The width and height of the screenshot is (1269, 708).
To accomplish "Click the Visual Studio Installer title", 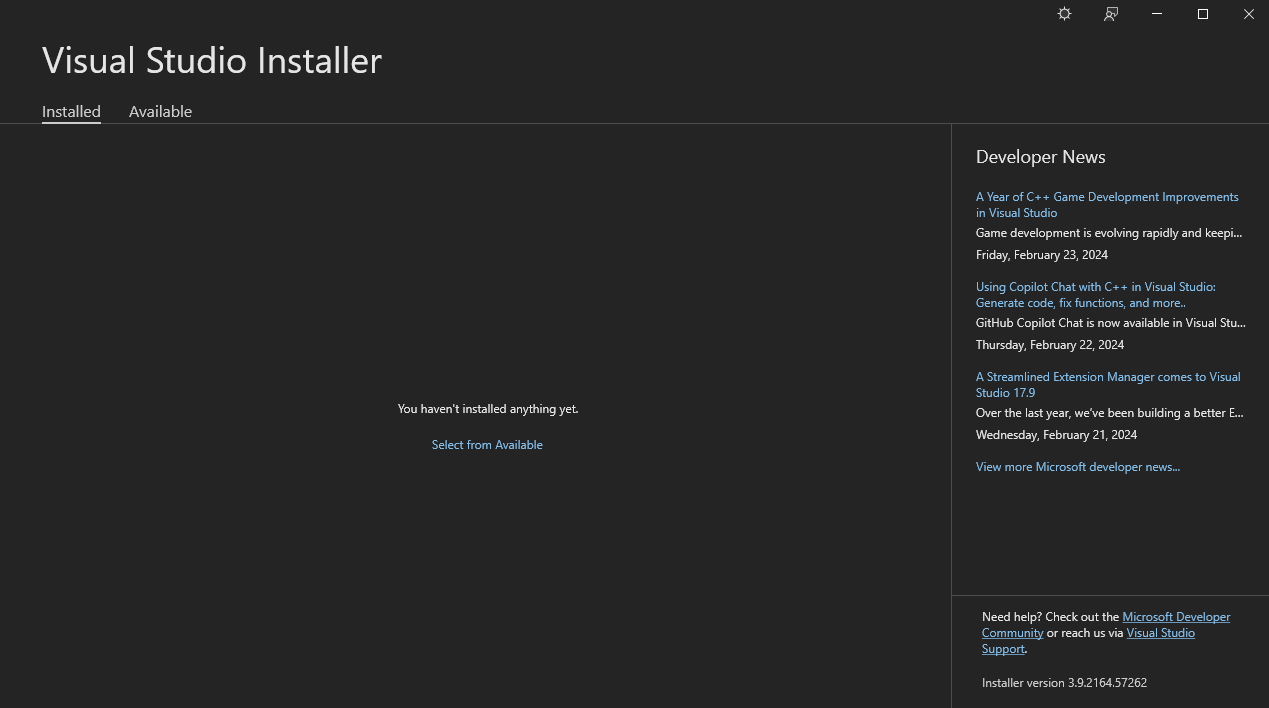I will coord(212,61).
